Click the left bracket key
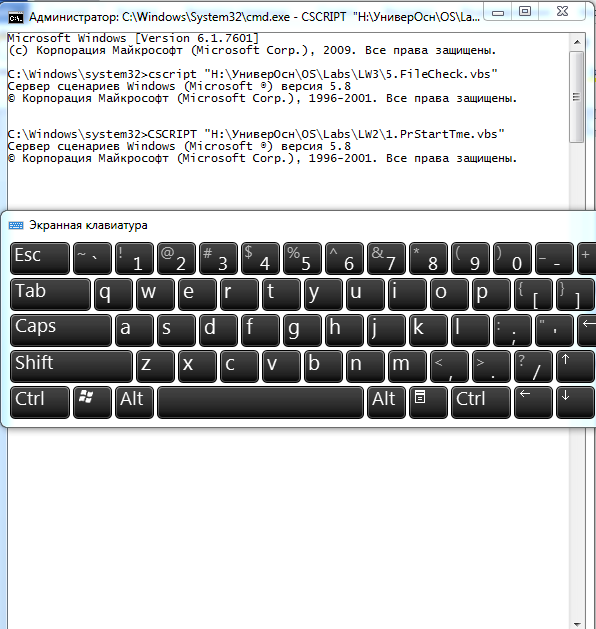 coord(533,294)
